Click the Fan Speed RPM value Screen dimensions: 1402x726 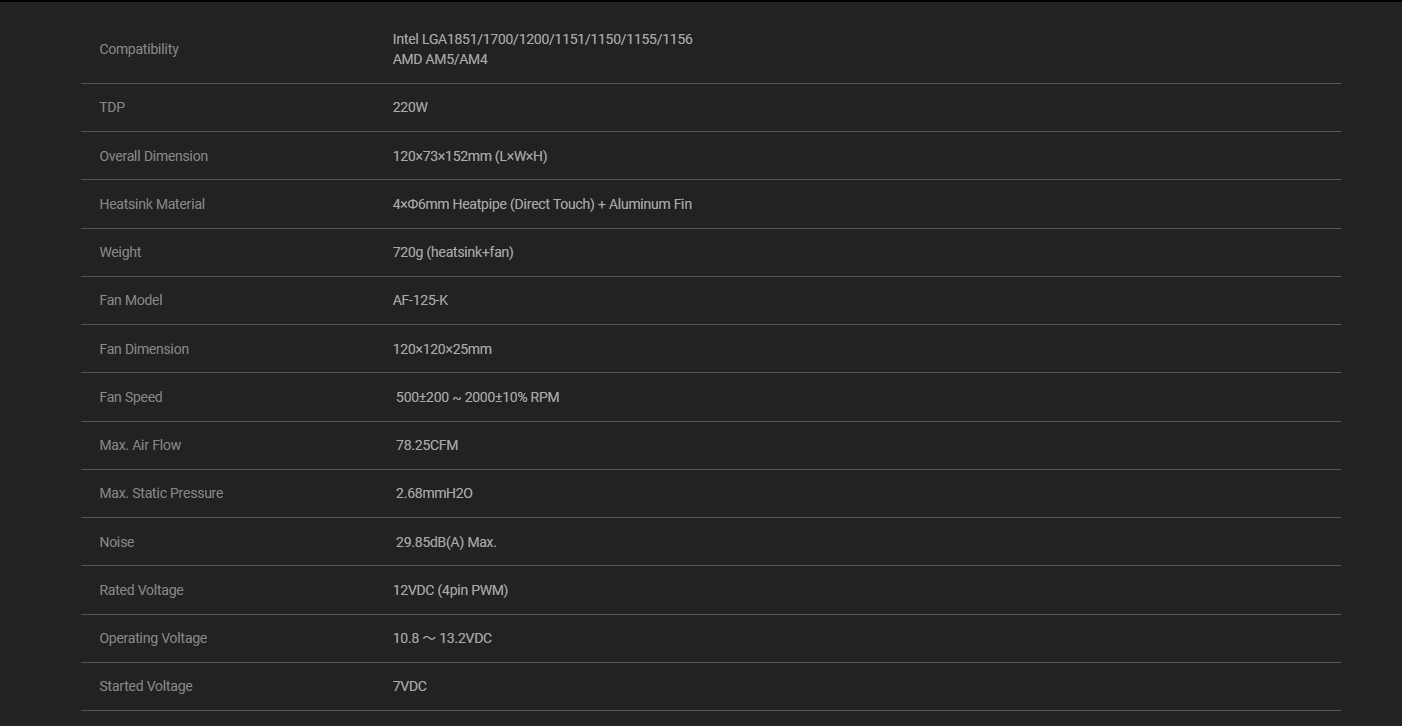pos(477,397)
